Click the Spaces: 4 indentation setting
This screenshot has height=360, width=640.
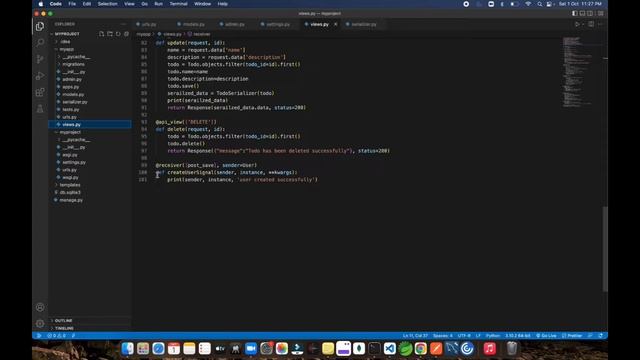point(442,336)
